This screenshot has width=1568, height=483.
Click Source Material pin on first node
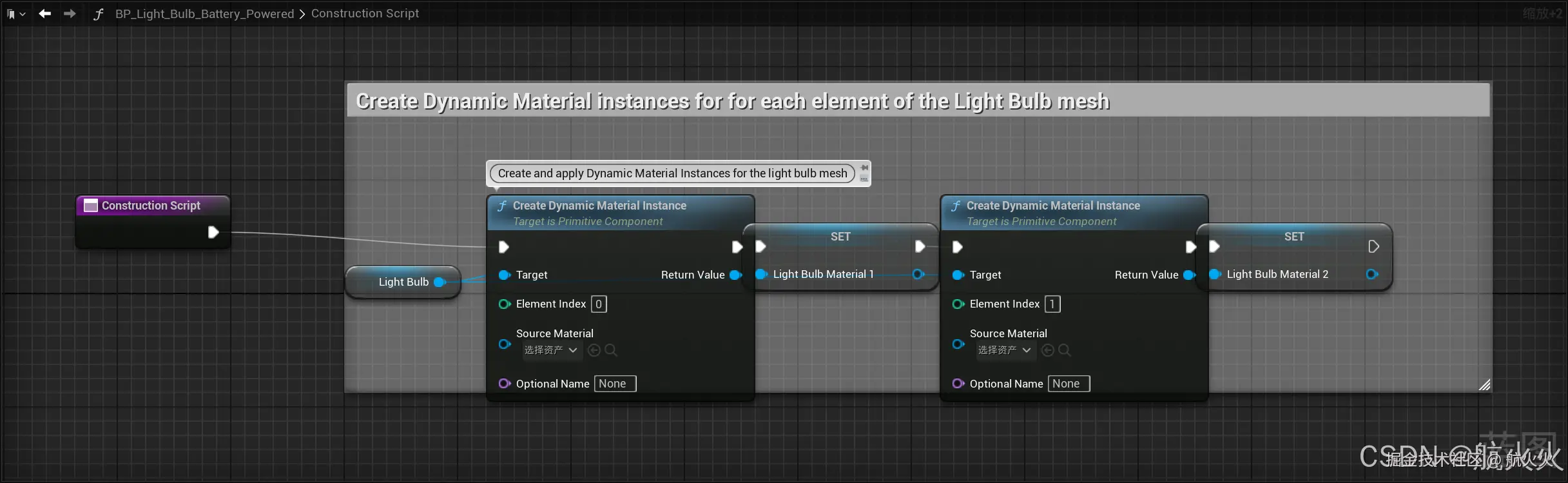[505, 344]
